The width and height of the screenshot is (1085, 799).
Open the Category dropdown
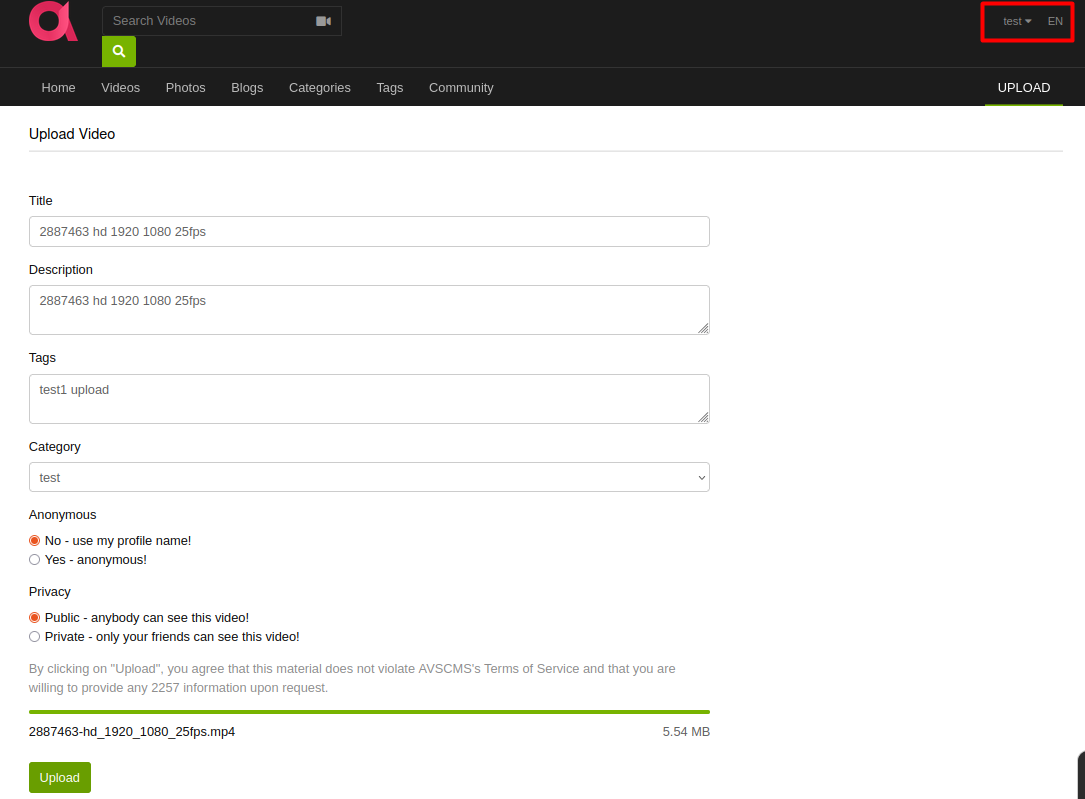coord(369,477)
